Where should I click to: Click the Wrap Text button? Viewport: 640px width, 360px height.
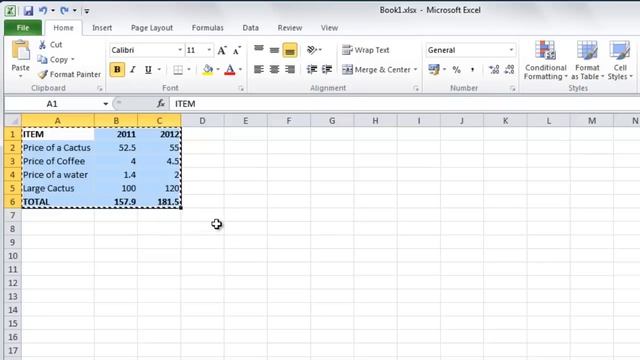click(x=366, y=50)
